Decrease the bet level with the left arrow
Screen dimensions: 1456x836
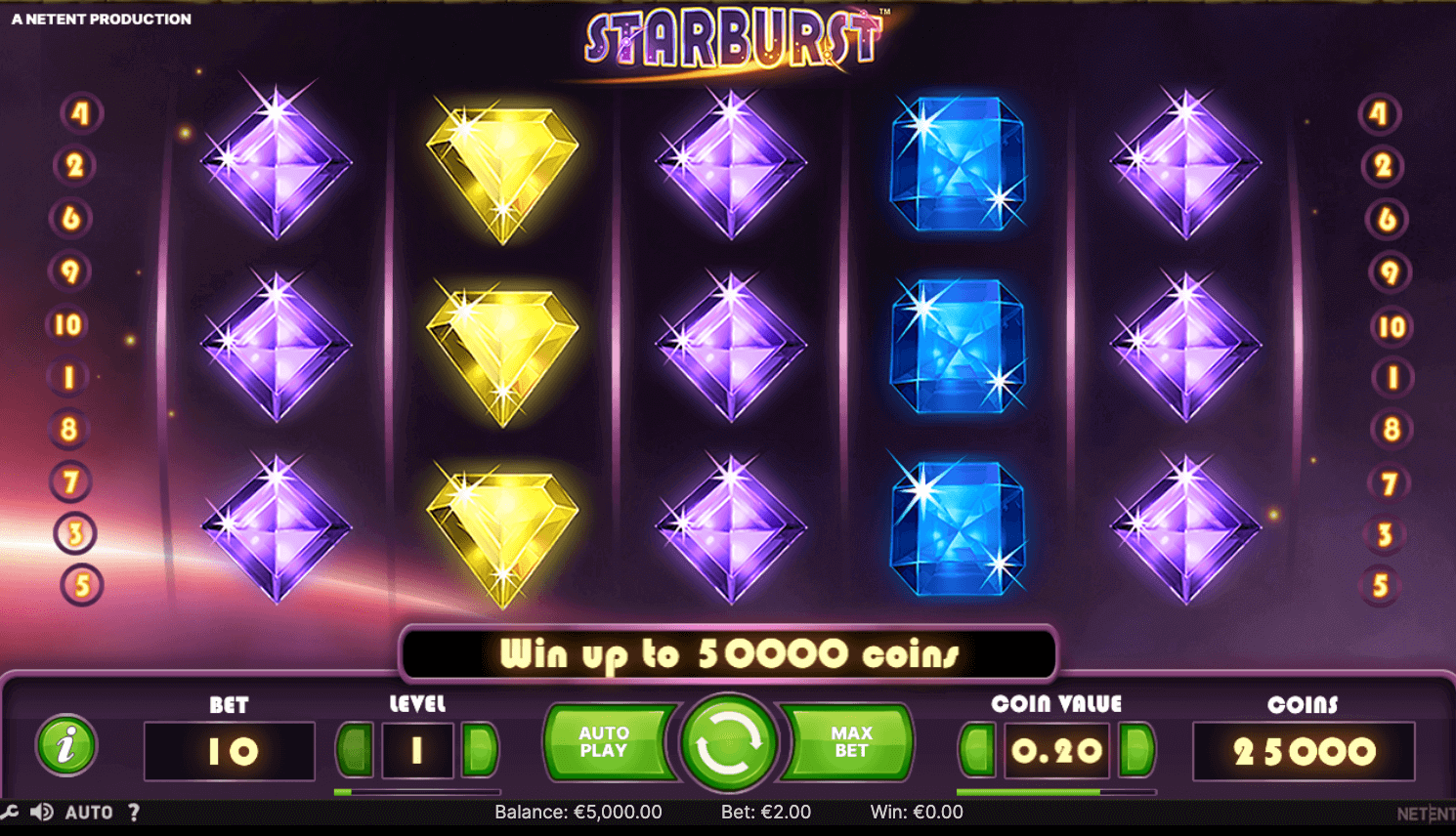(355, 750)
